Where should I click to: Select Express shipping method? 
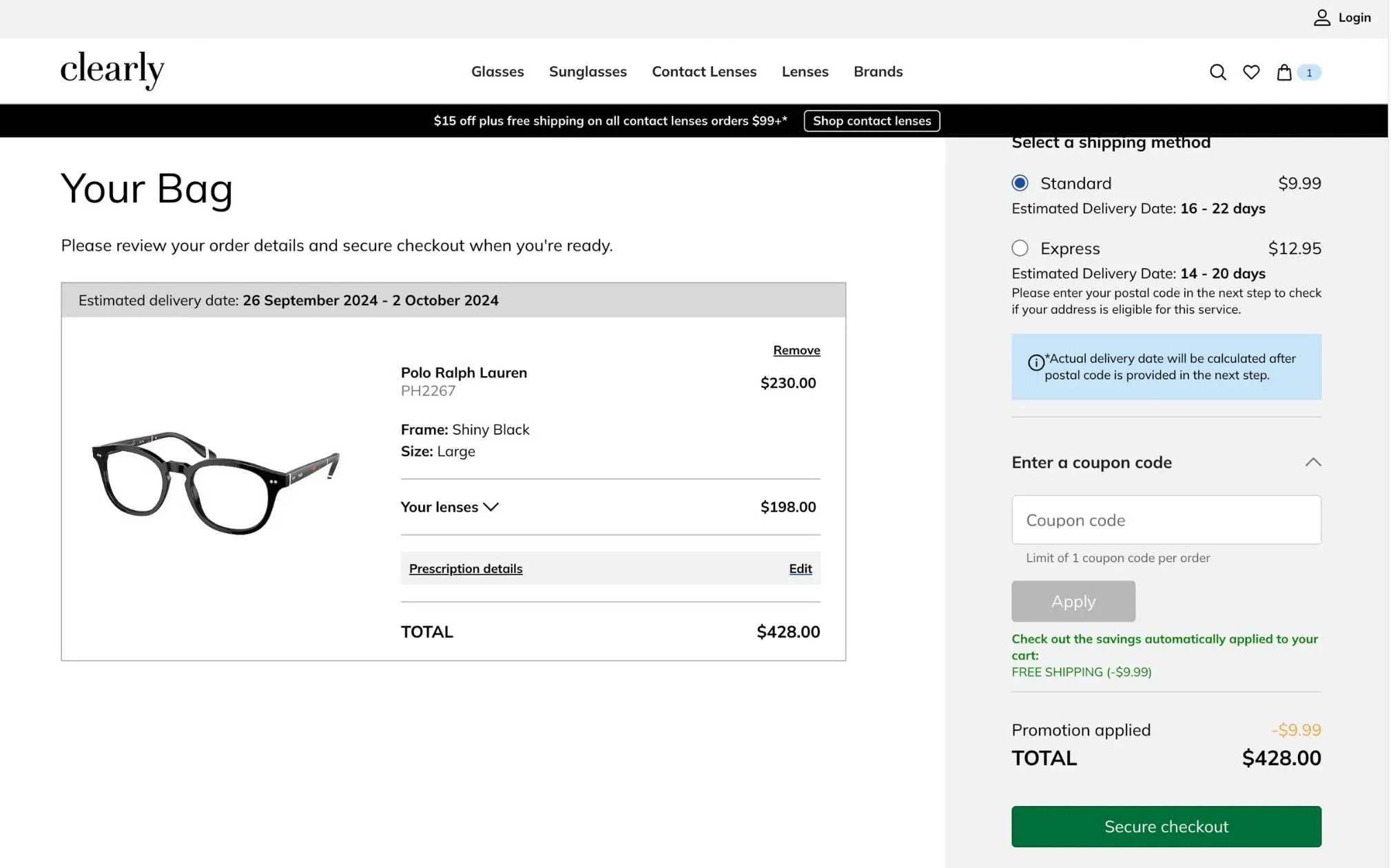click(x=1020, y=248)
